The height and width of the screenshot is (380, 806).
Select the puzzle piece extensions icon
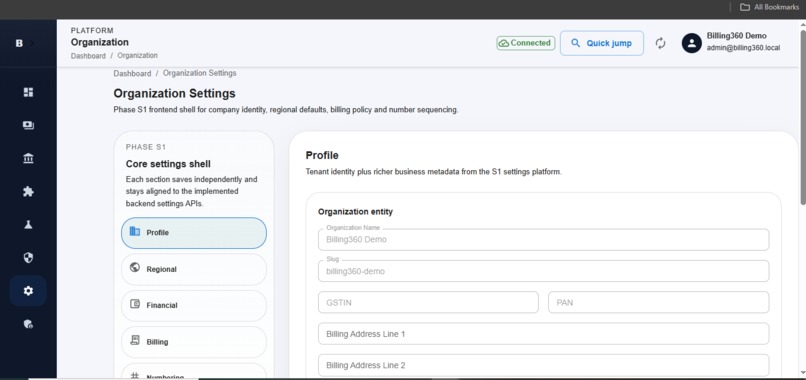tap(28, 192)
